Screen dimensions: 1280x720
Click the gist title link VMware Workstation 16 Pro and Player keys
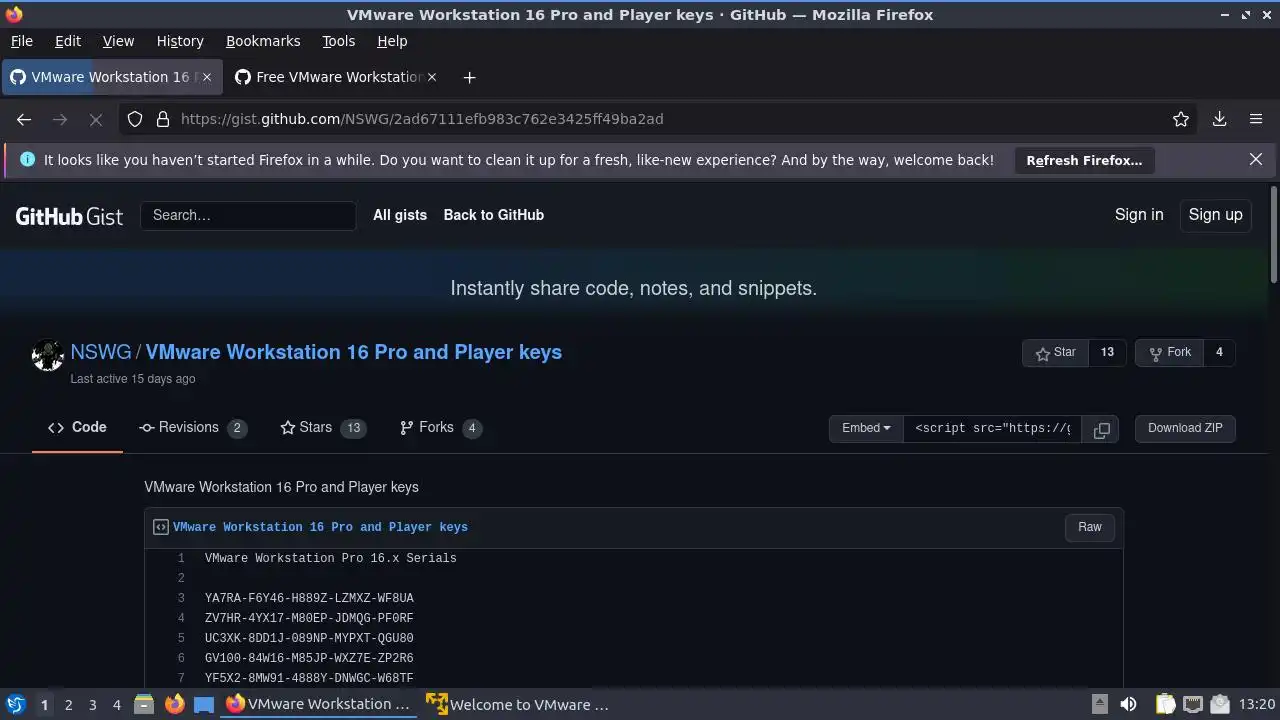click(354, 352)
